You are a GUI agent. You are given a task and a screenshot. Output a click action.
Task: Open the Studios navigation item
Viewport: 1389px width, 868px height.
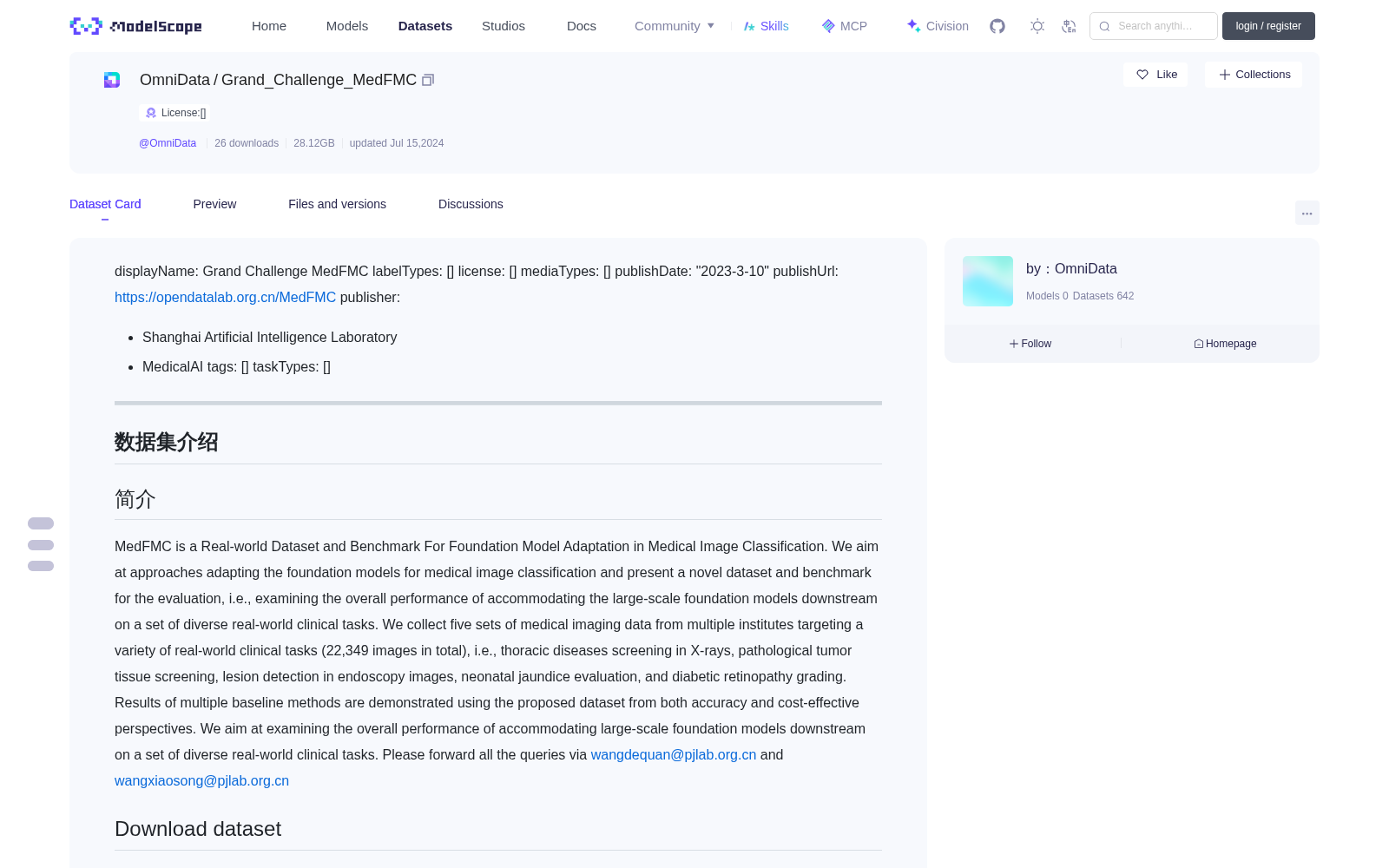coord(504,26)
